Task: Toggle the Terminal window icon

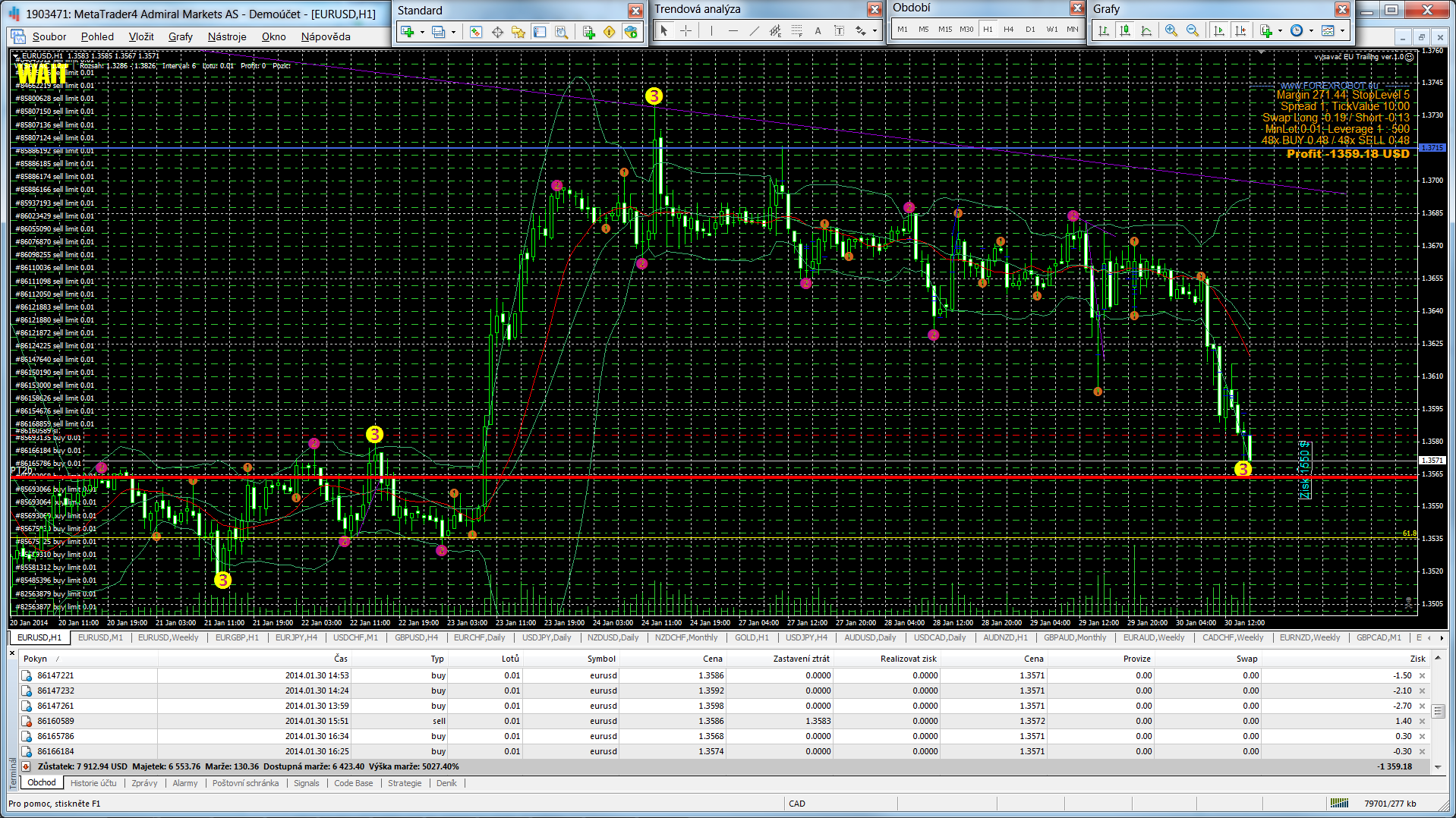Action: [x=540, y=31]
